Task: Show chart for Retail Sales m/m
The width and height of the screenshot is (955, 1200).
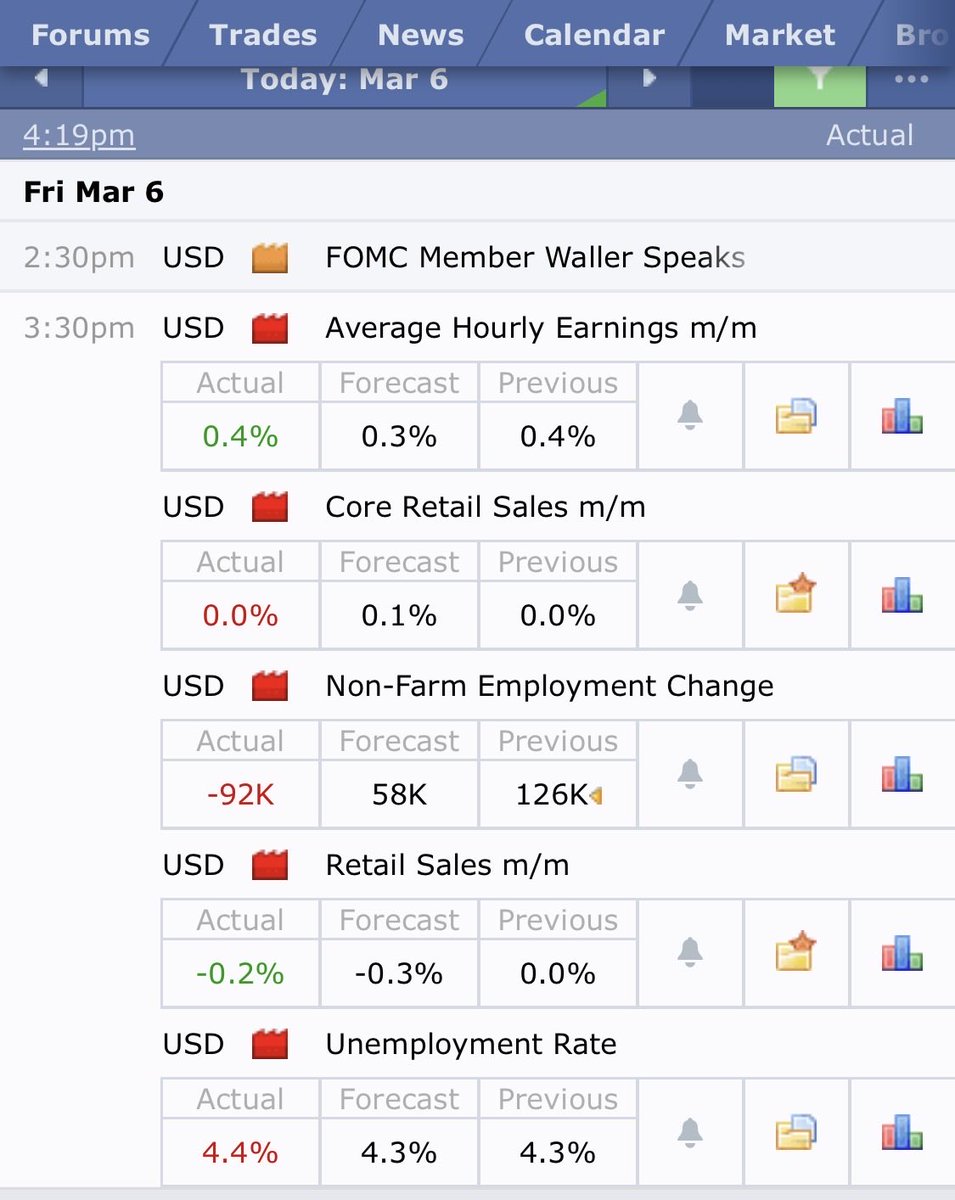Action: [902, 953]
